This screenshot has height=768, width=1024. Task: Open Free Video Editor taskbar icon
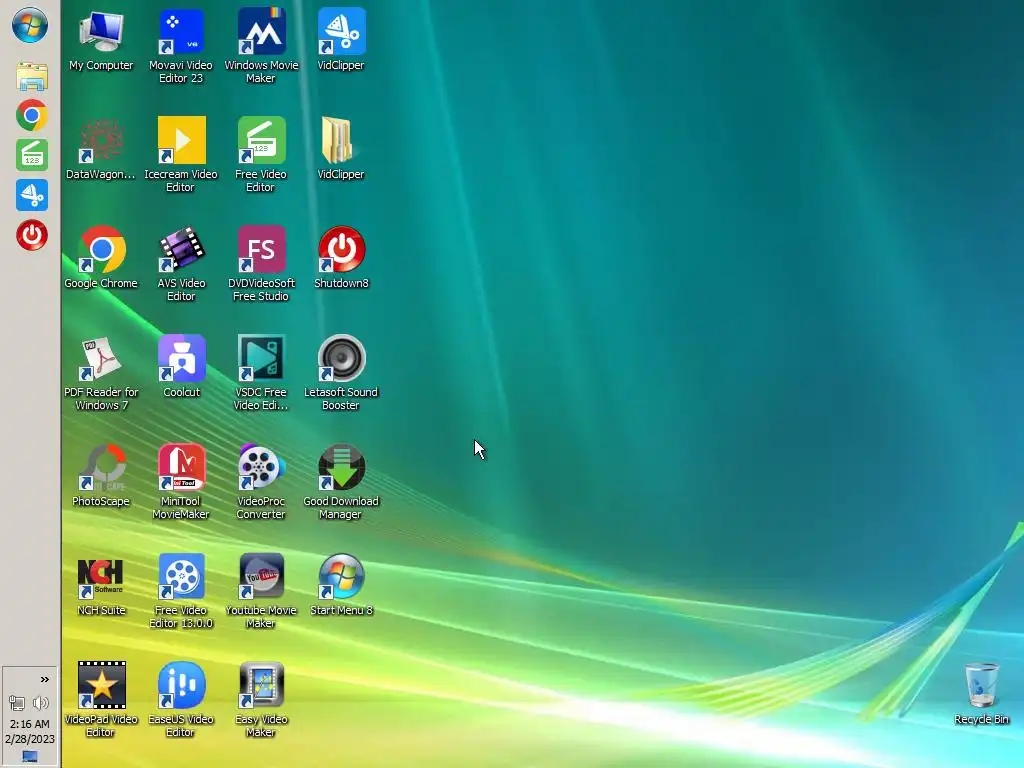[x=31, y=155]
